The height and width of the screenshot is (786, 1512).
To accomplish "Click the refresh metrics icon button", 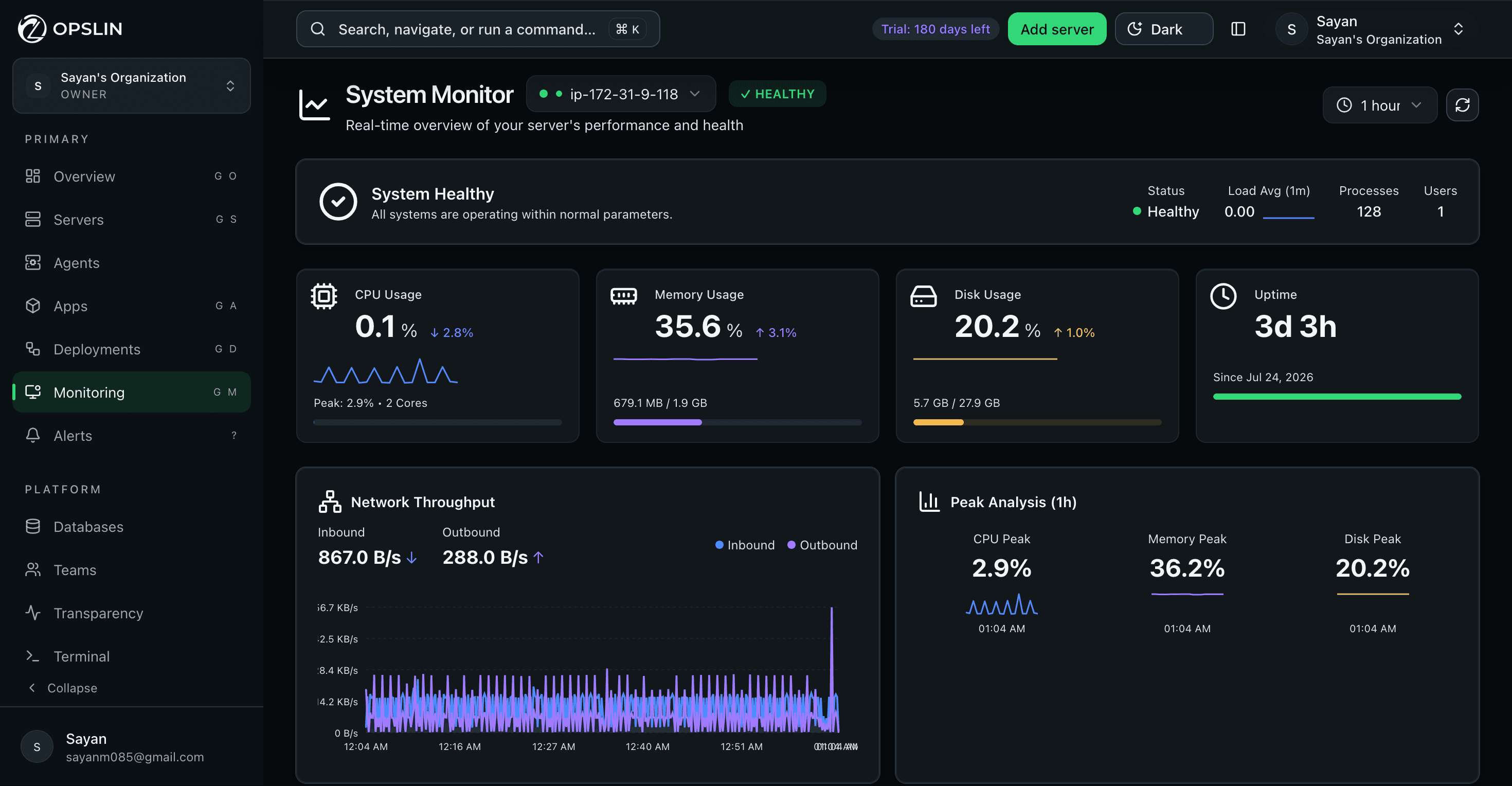I will (1462, 105).
